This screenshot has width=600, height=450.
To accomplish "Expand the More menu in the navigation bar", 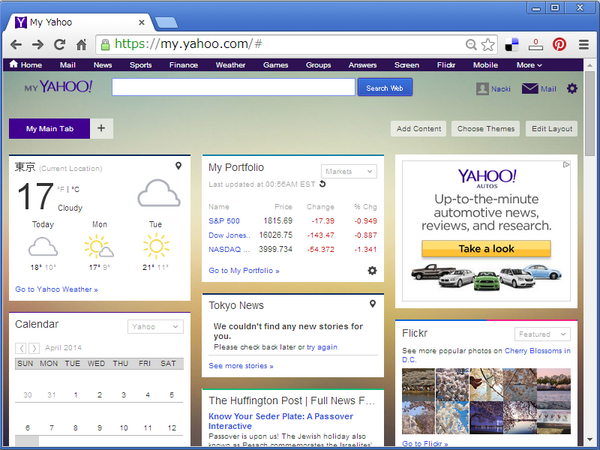I will point(529,65).
